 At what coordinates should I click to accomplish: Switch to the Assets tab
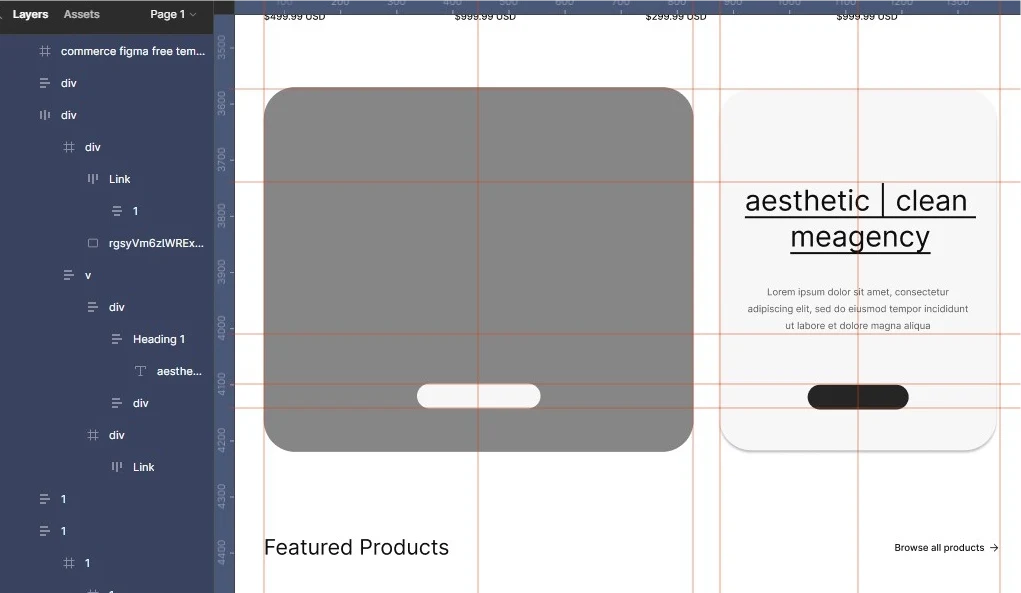(x=81, y=14)
